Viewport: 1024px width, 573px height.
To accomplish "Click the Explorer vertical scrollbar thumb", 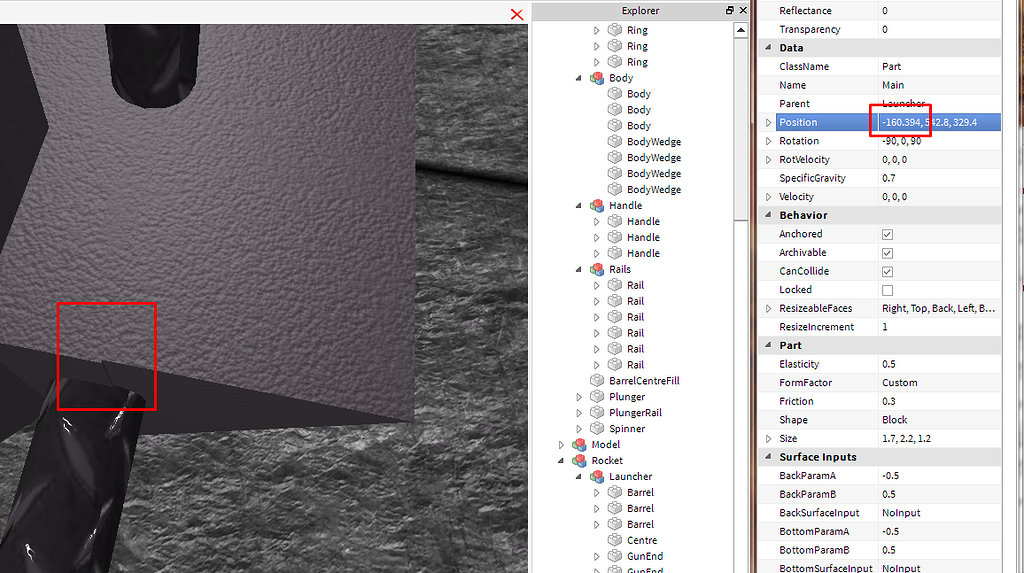I will (741, 129).
